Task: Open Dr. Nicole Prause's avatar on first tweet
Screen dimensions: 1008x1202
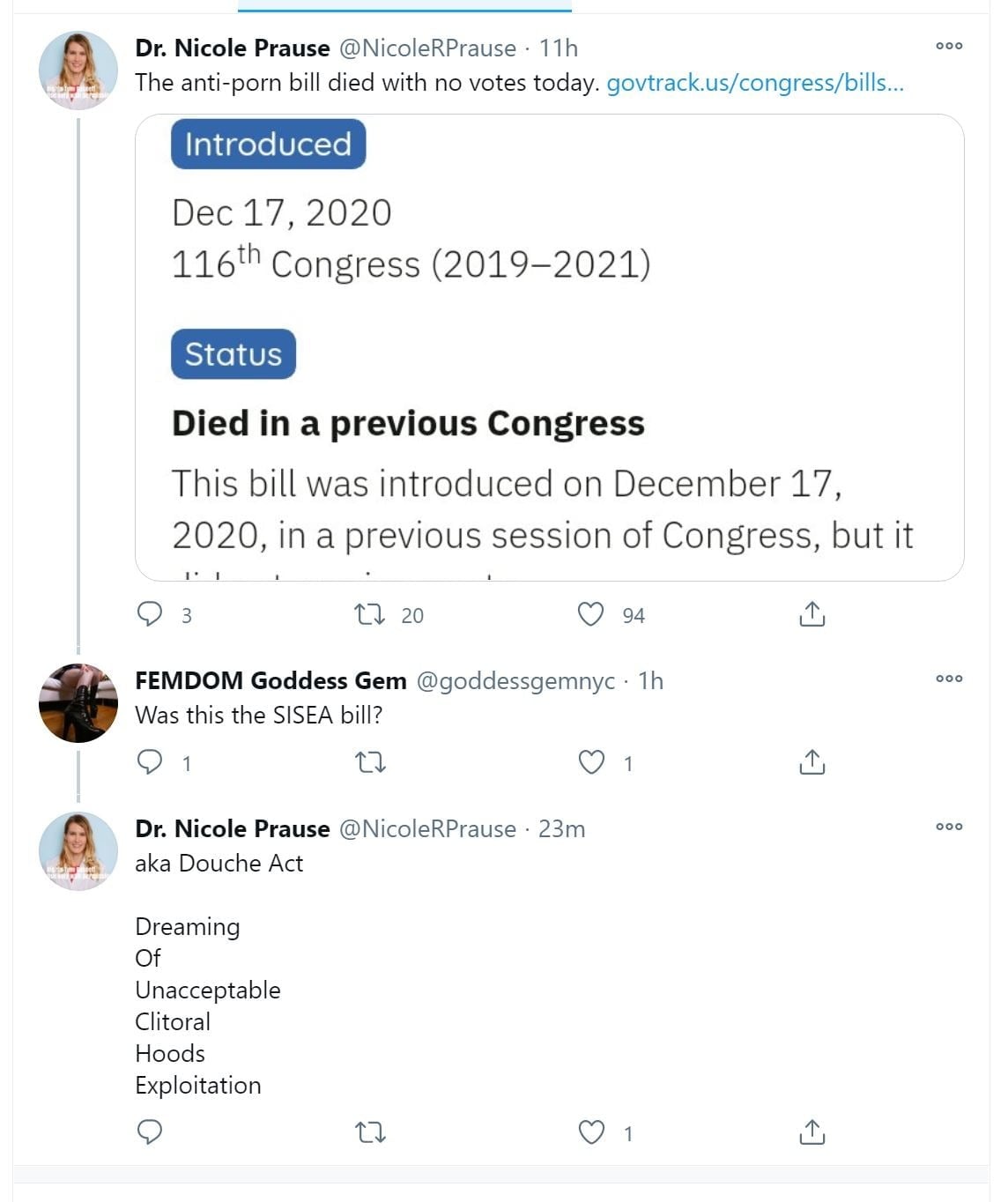Action: (78, 70)
